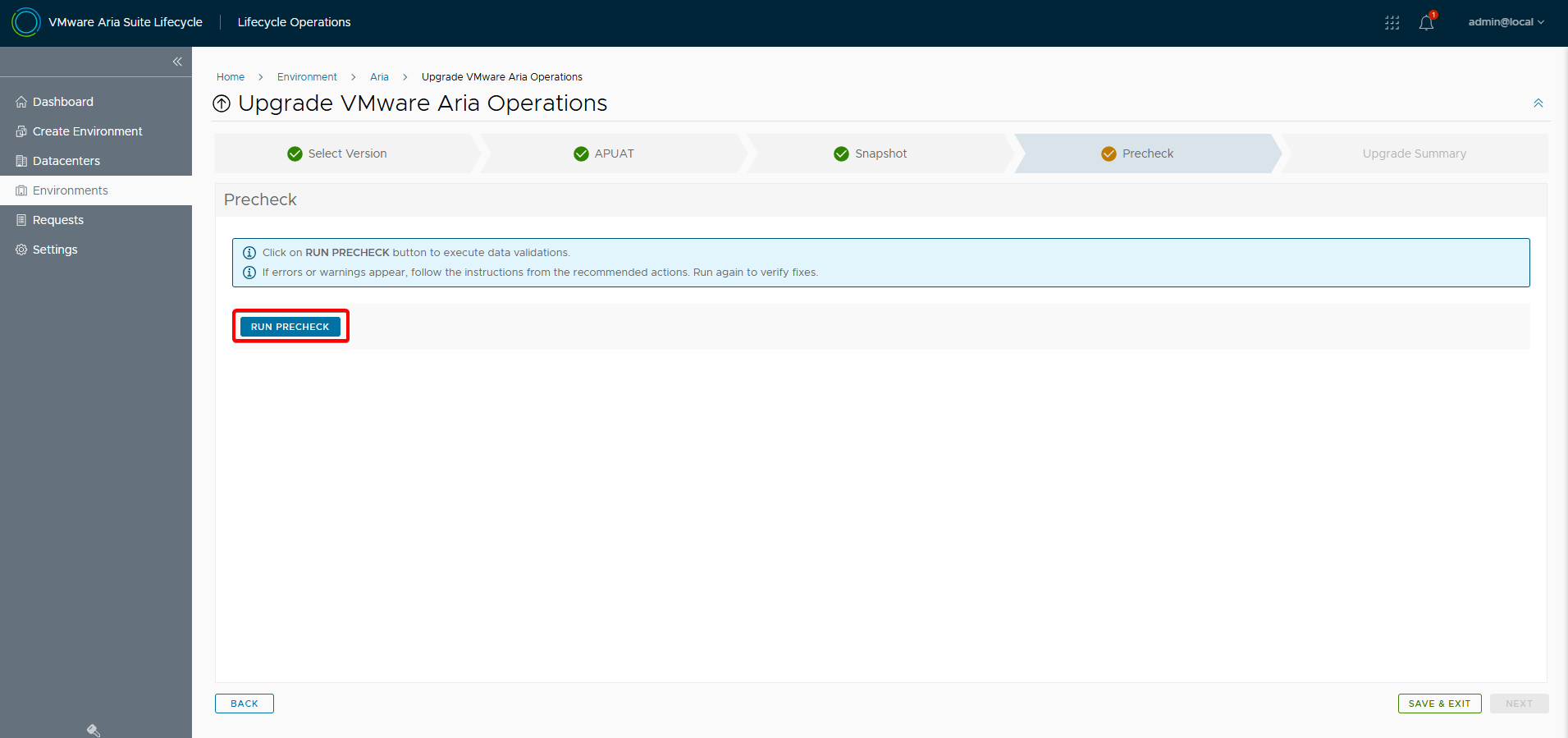Click the Settings gear icon

point(21,250)
